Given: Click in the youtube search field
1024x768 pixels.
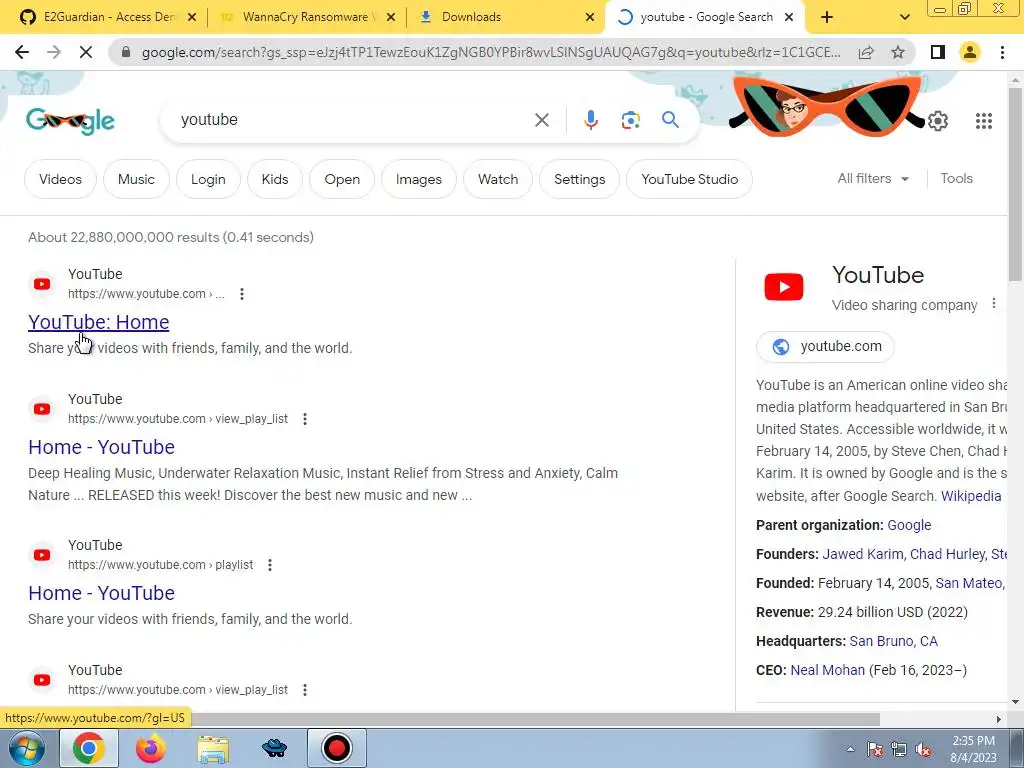Looking at the screenshot, I should [353, 120].
